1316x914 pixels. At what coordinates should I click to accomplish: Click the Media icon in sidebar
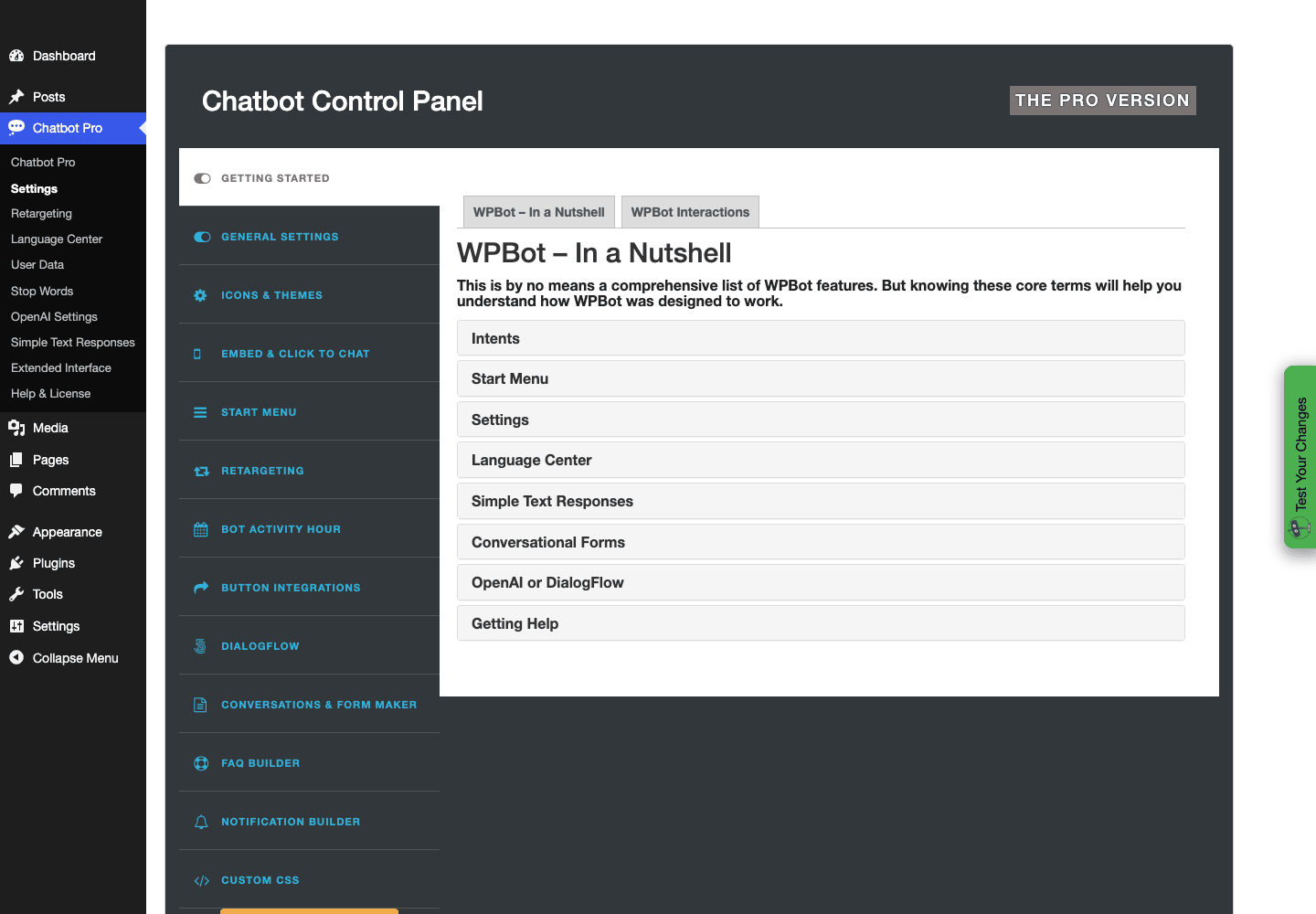point(16,428)
